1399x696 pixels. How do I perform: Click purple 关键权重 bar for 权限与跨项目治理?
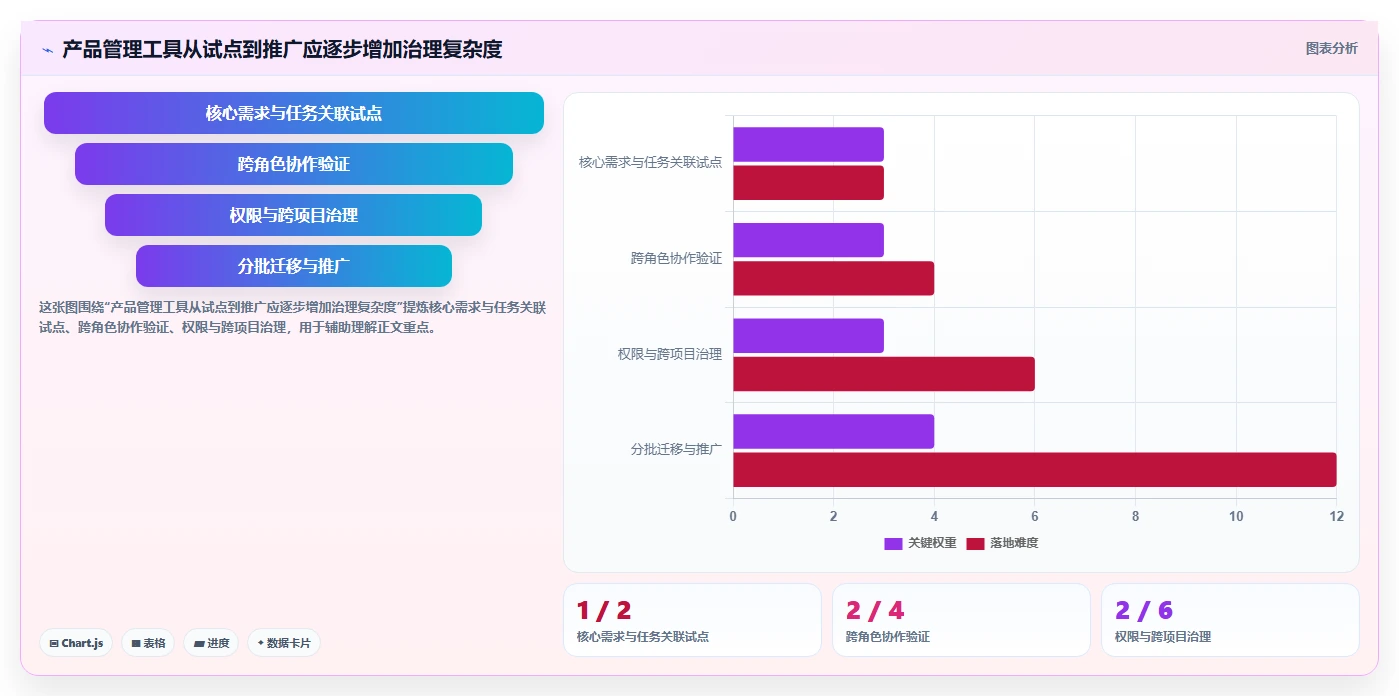tap(808, 336)
